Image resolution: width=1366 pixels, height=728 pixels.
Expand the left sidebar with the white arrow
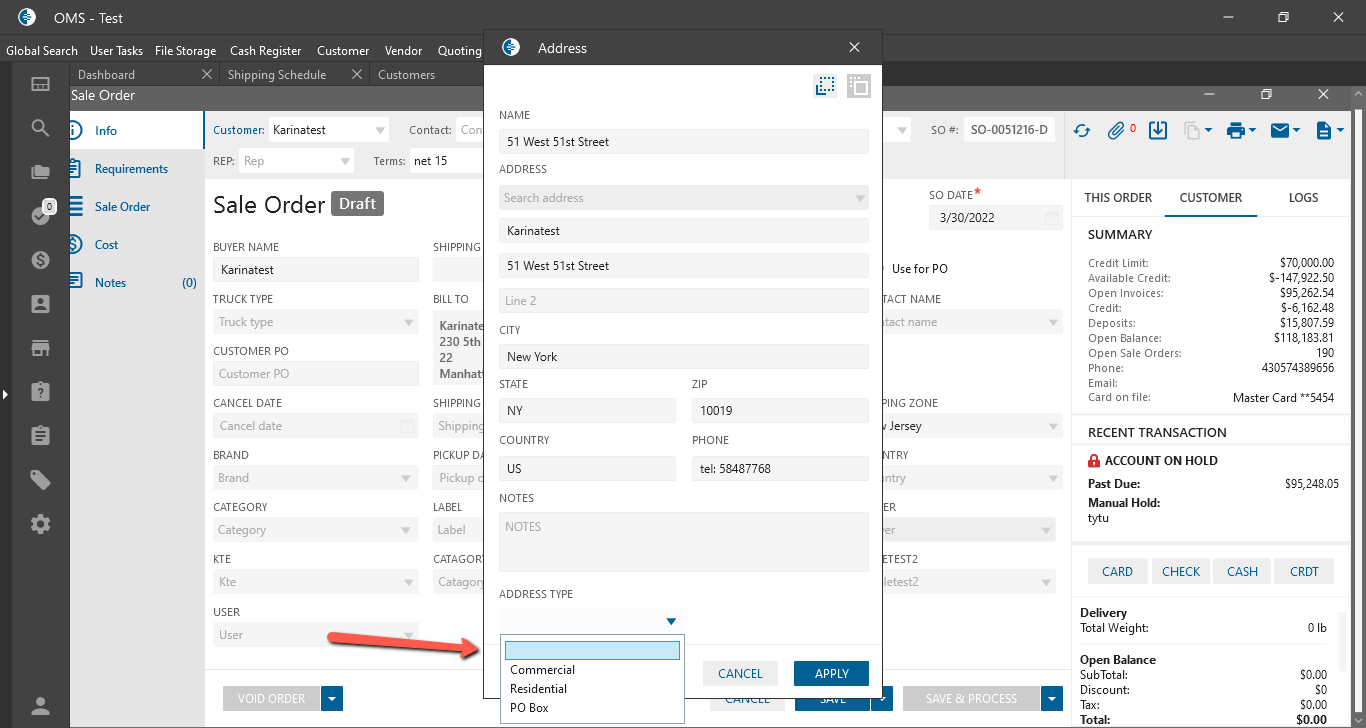tap(5, 395)
